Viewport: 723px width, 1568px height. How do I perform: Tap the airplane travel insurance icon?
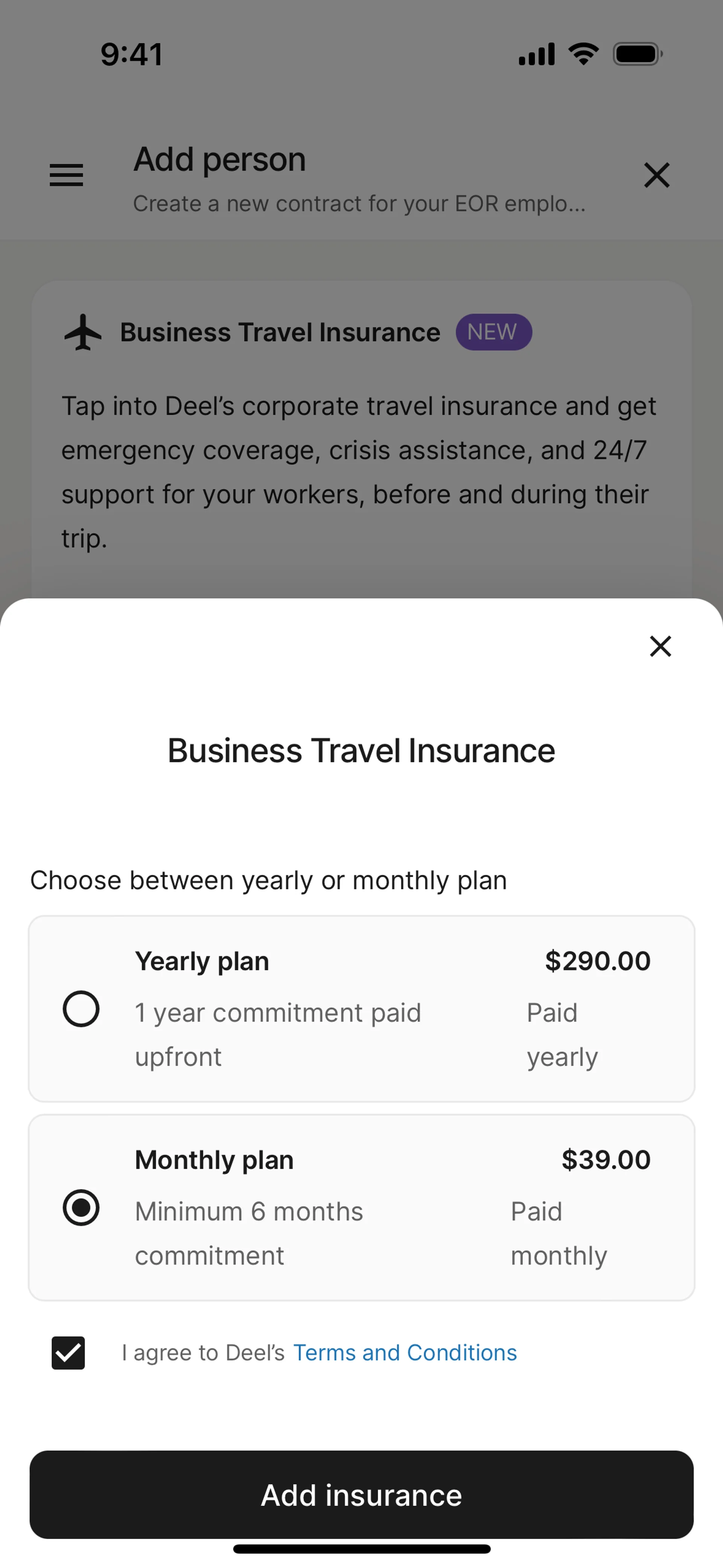[83, 332]
